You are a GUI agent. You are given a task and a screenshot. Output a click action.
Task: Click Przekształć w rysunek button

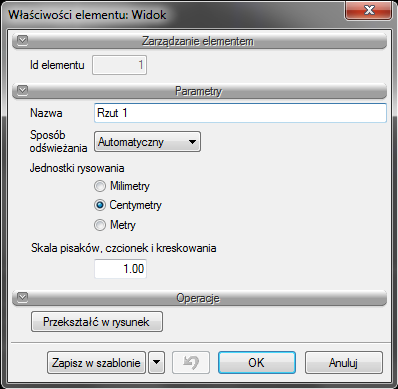point(97,322)
